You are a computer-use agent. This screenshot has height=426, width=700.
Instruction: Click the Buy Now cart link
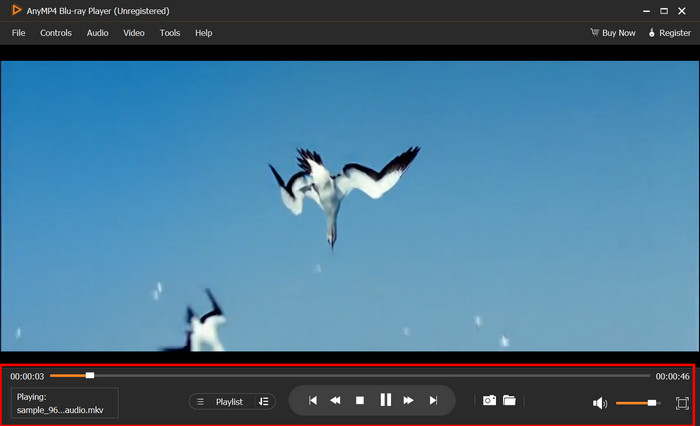point(613,33)
